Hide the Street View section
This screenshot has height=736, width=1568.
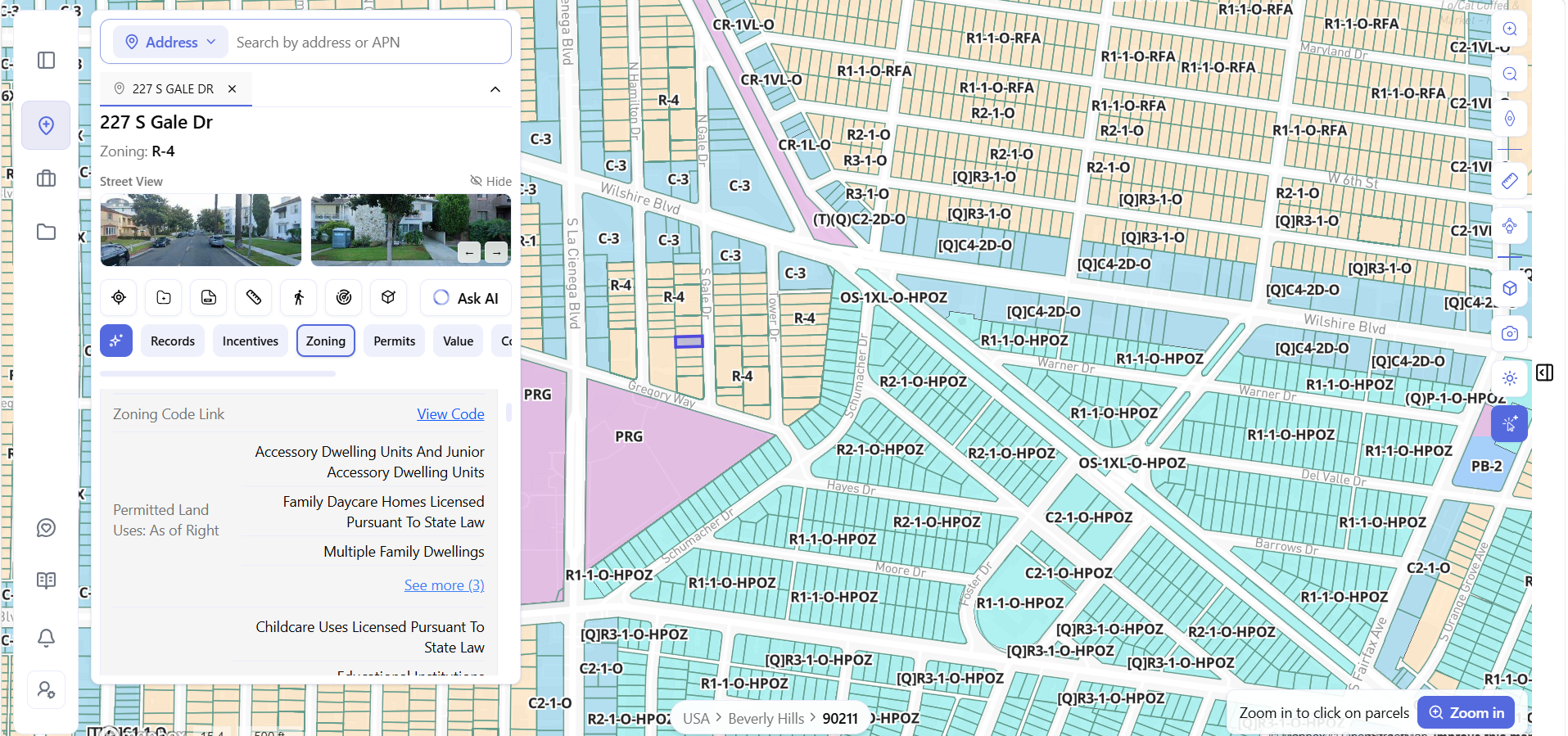[x=490, y=181]
